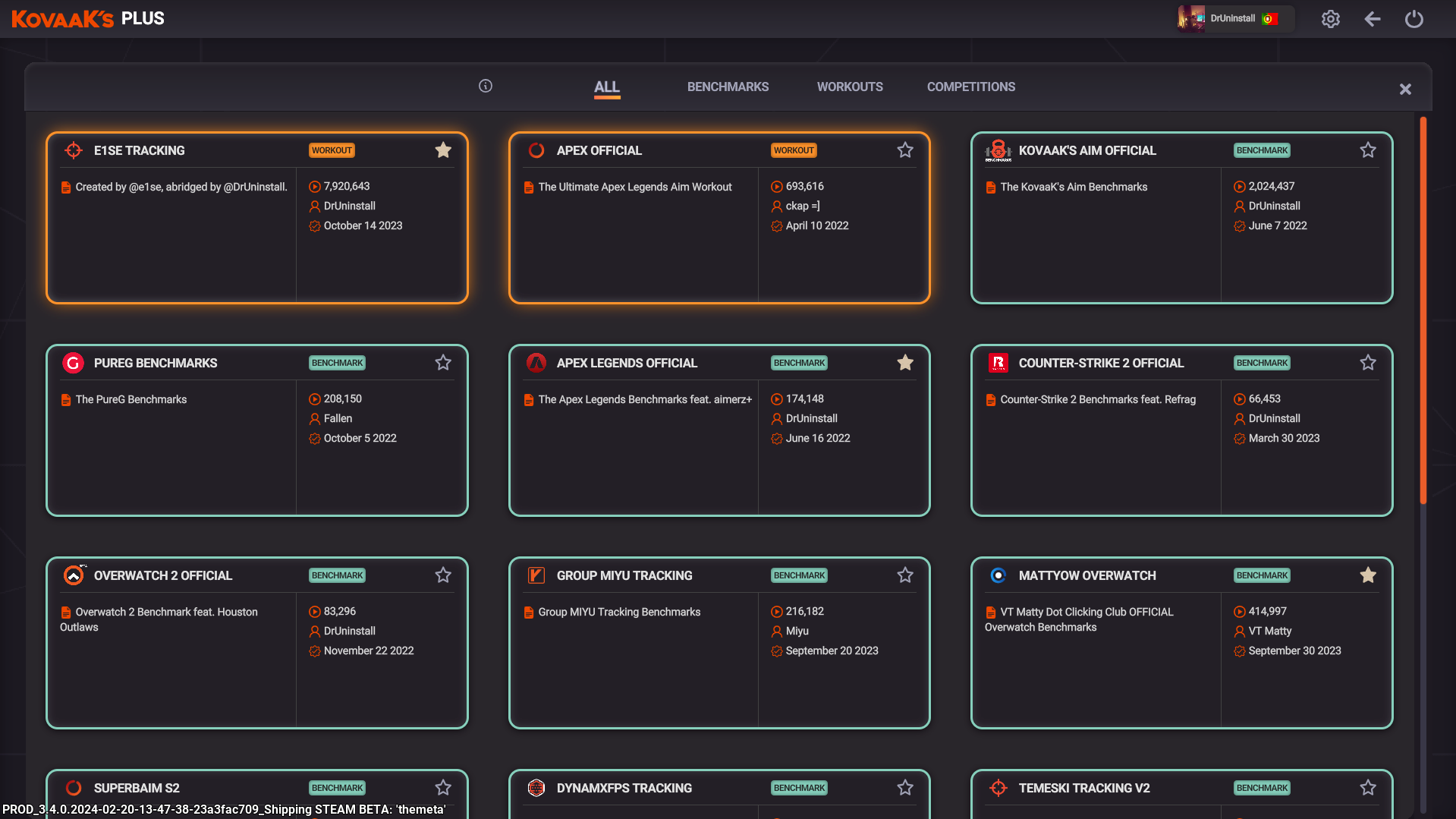Click the Mattyow Overwatch circle icon

998,575
